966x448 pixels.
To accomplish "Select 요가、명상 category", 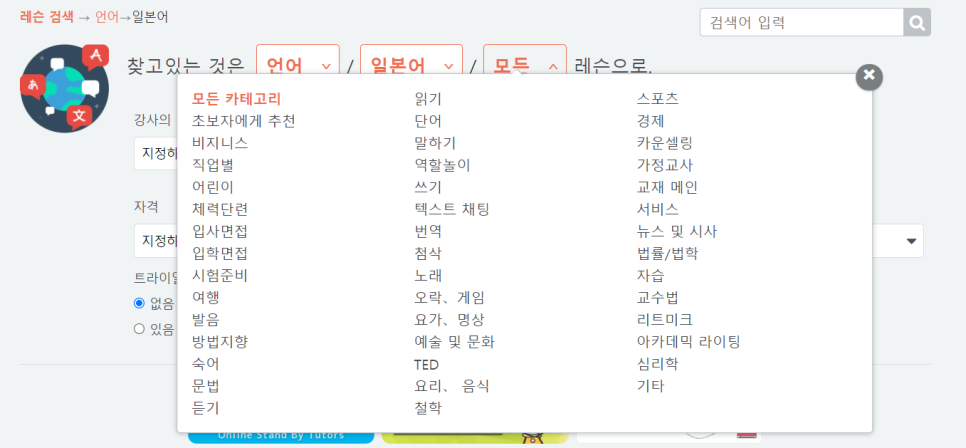I will pyautogui.click(x=450, y=320).
